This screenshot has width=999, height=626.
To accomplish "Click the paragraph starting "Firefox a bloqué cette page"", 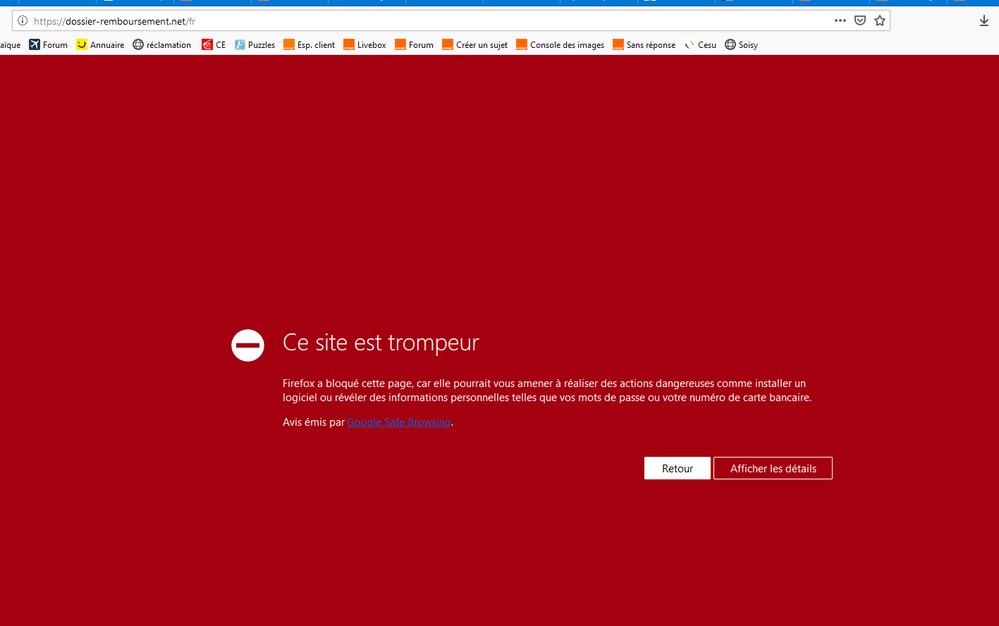I will click(547, 390).
